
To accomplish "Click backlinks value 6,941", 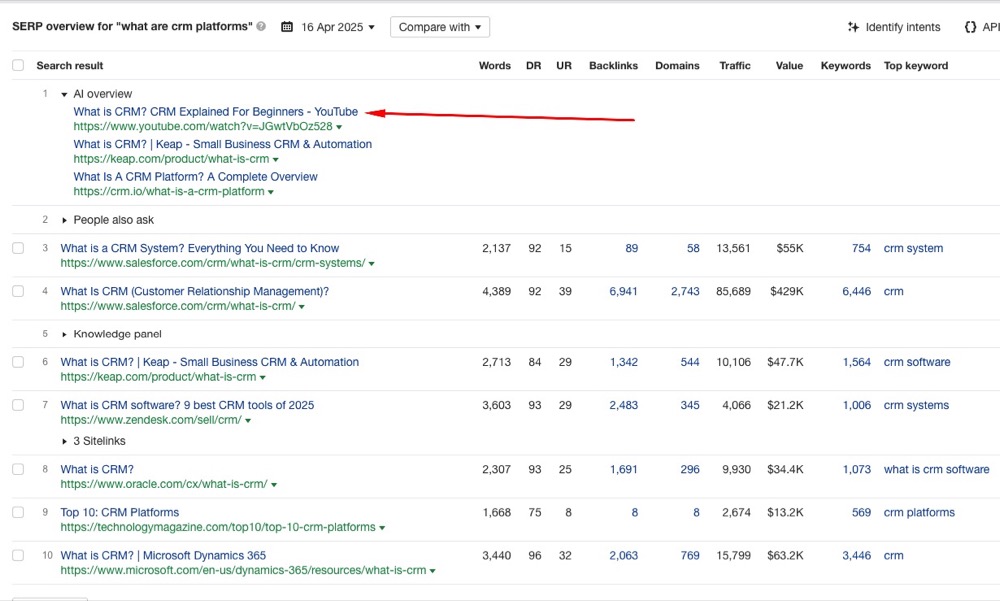I will [x=624, y=292].
